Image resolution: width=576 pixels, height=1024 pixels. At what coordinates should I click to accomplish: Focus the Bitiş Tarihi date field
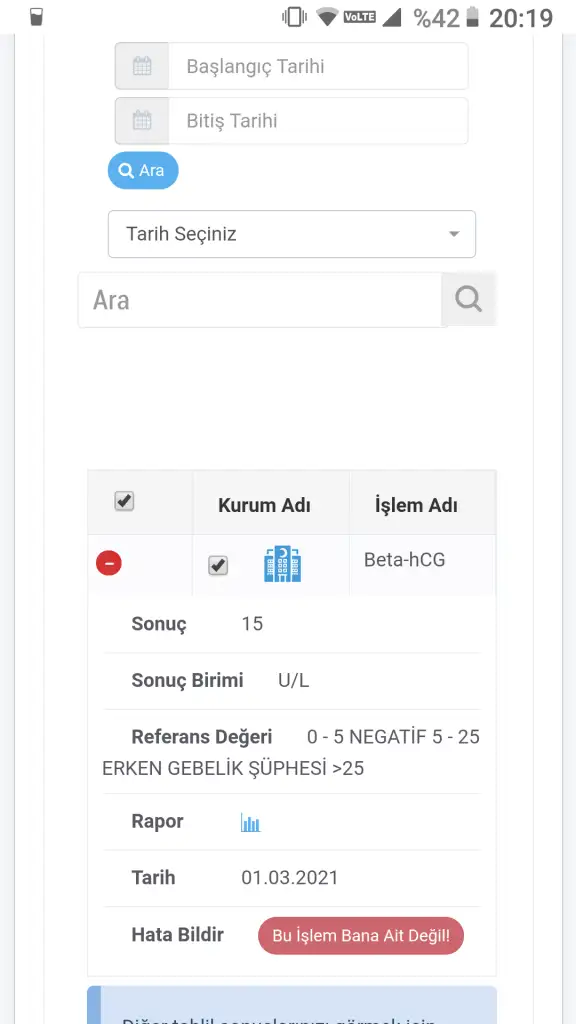(x=318, y=121)
